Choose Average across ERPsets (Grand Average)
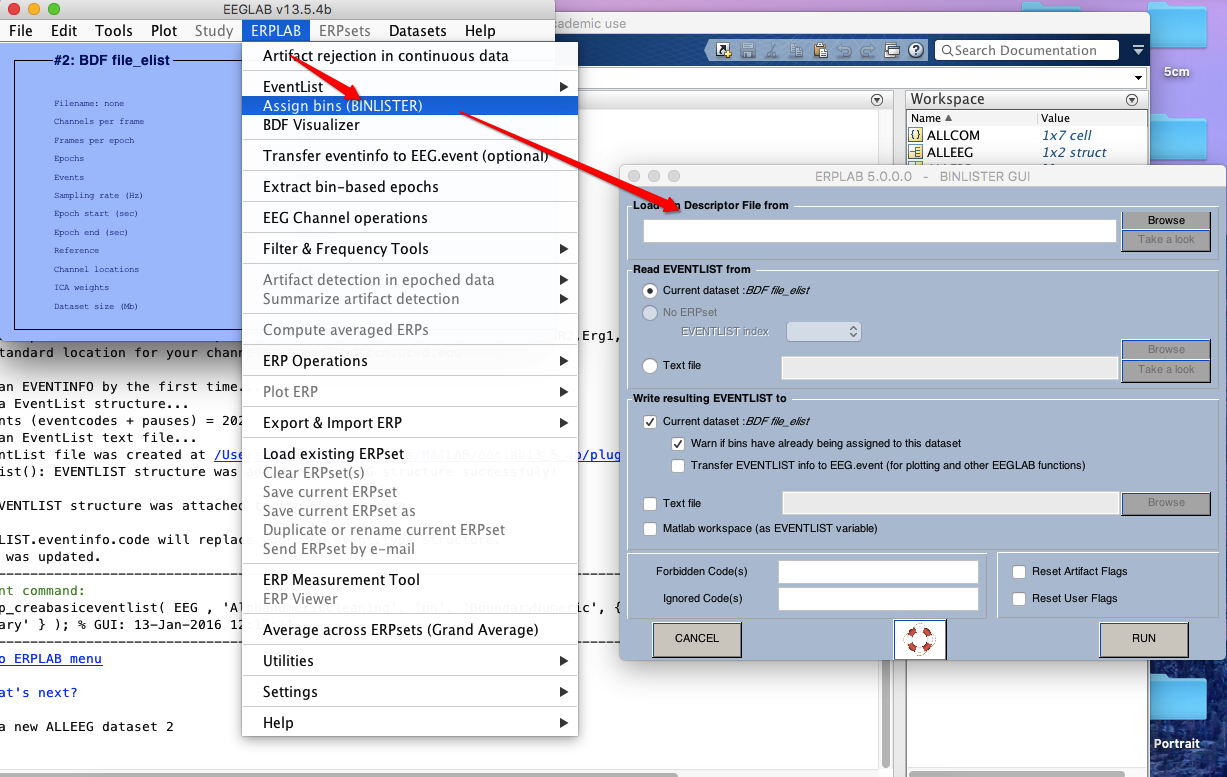1227x777 pixels. point(410,630)
